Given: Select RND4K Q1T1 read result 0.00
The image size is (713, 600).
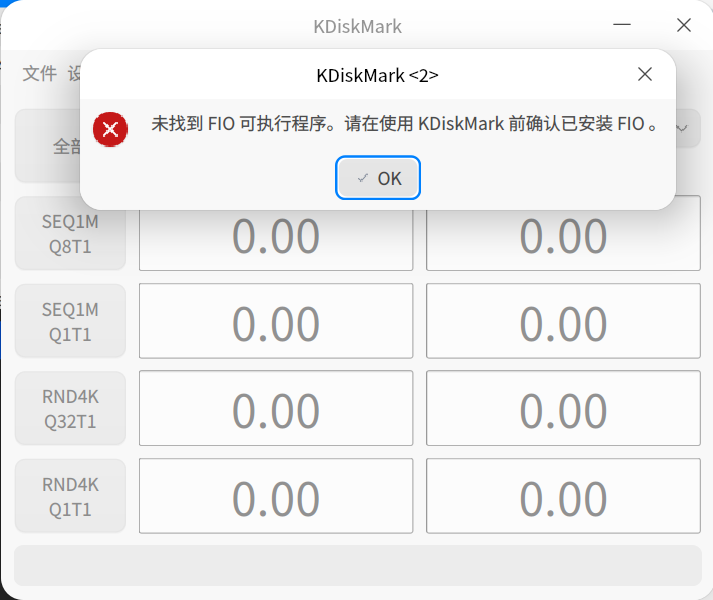Looking at the screenshot, I should [x=276, y=496].
